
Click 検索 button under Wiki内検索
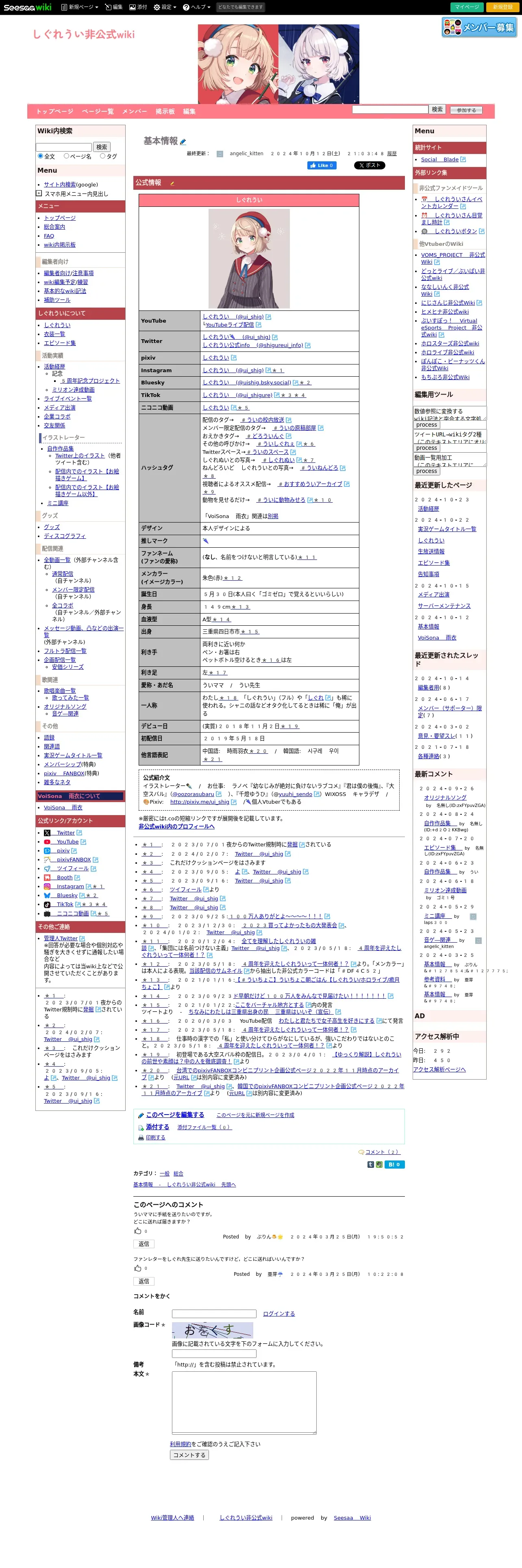[102, 147]
